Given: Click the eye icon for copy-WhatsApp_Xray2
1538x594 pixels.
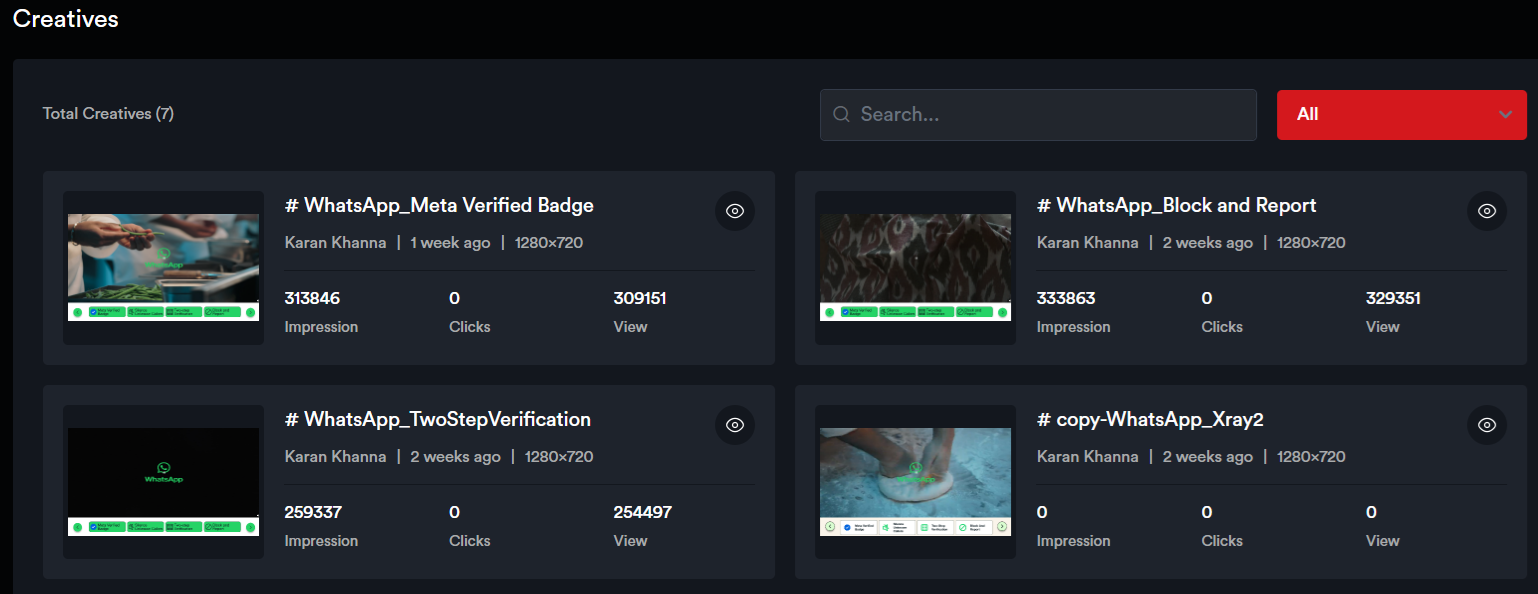Looking at the screenshot, I should pos(1487,425).
